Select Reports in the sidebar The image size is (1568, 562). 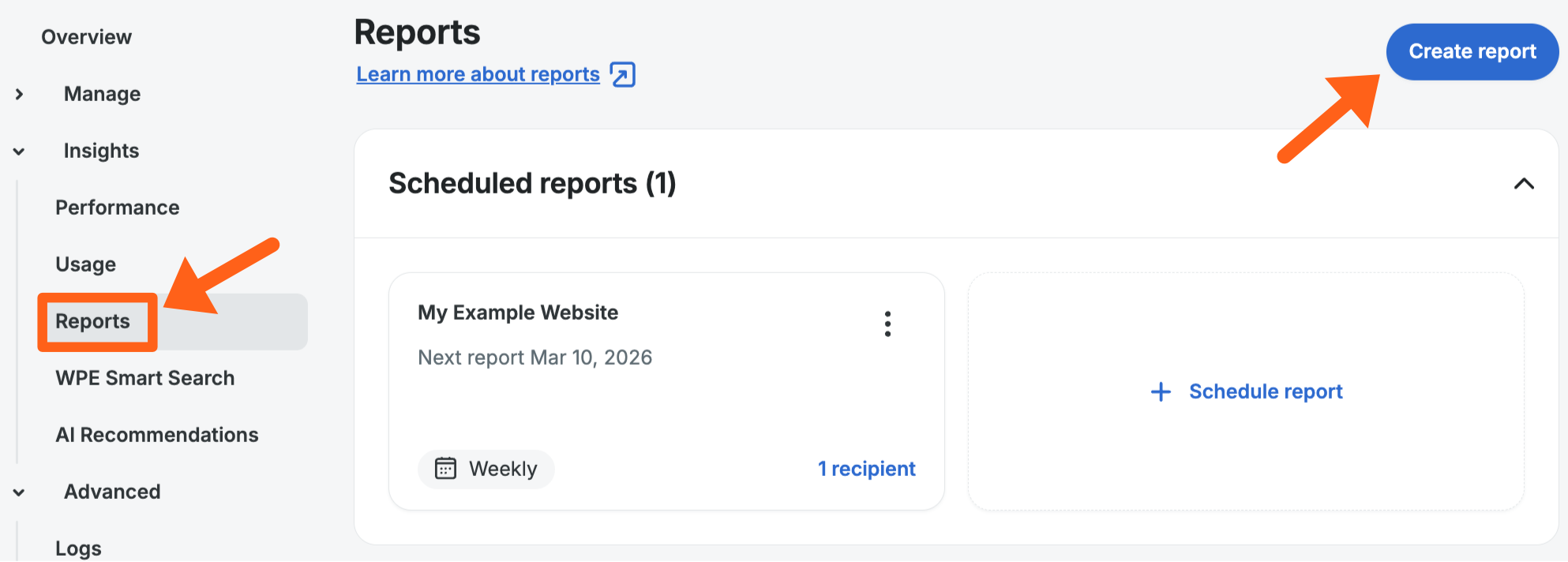click(92, 321)
